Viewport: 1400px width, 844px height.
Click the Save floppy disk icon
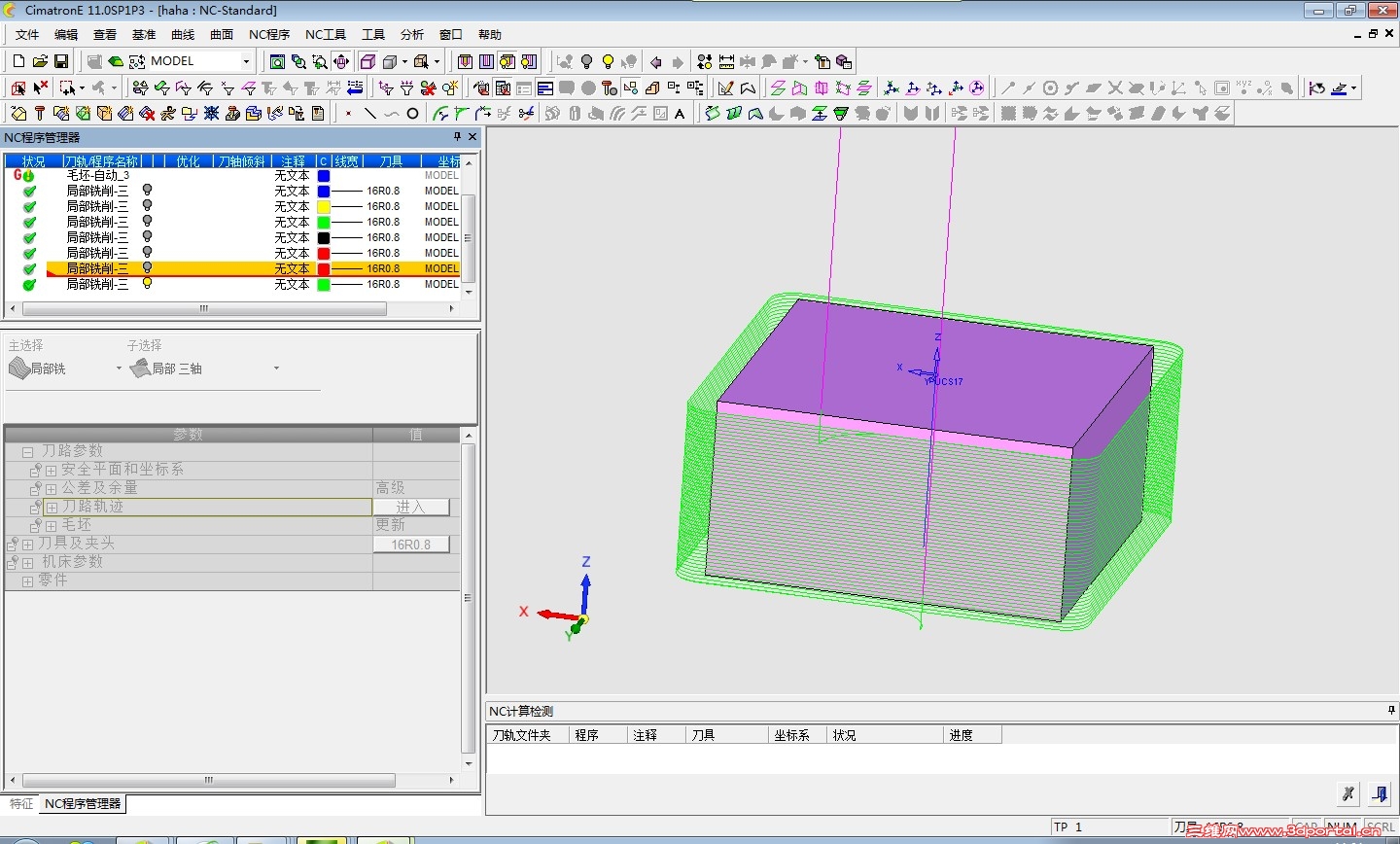(61, 61)
